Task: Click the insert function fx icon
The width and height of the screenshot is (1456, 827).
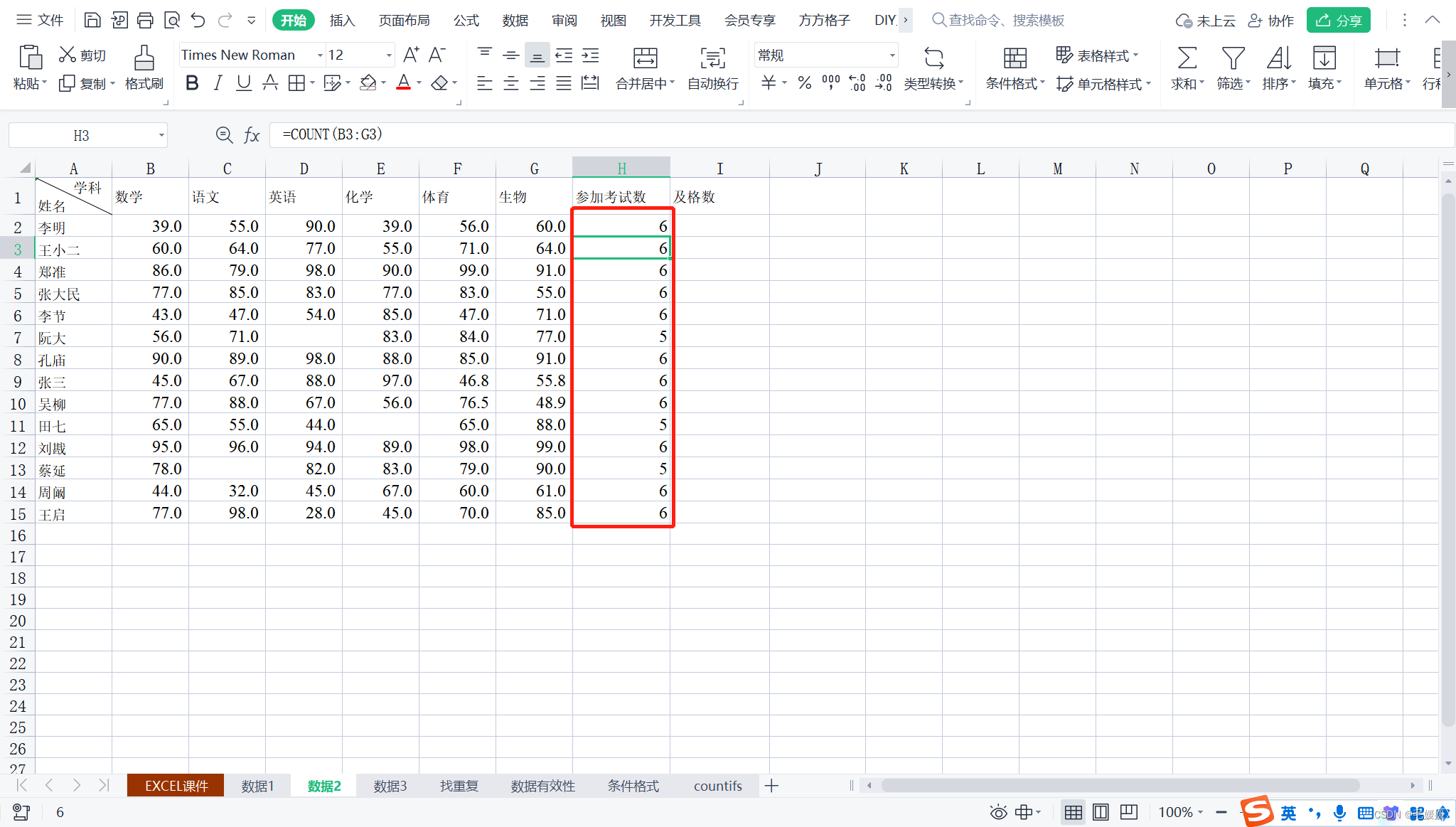Action: click(x=252, y=135)
